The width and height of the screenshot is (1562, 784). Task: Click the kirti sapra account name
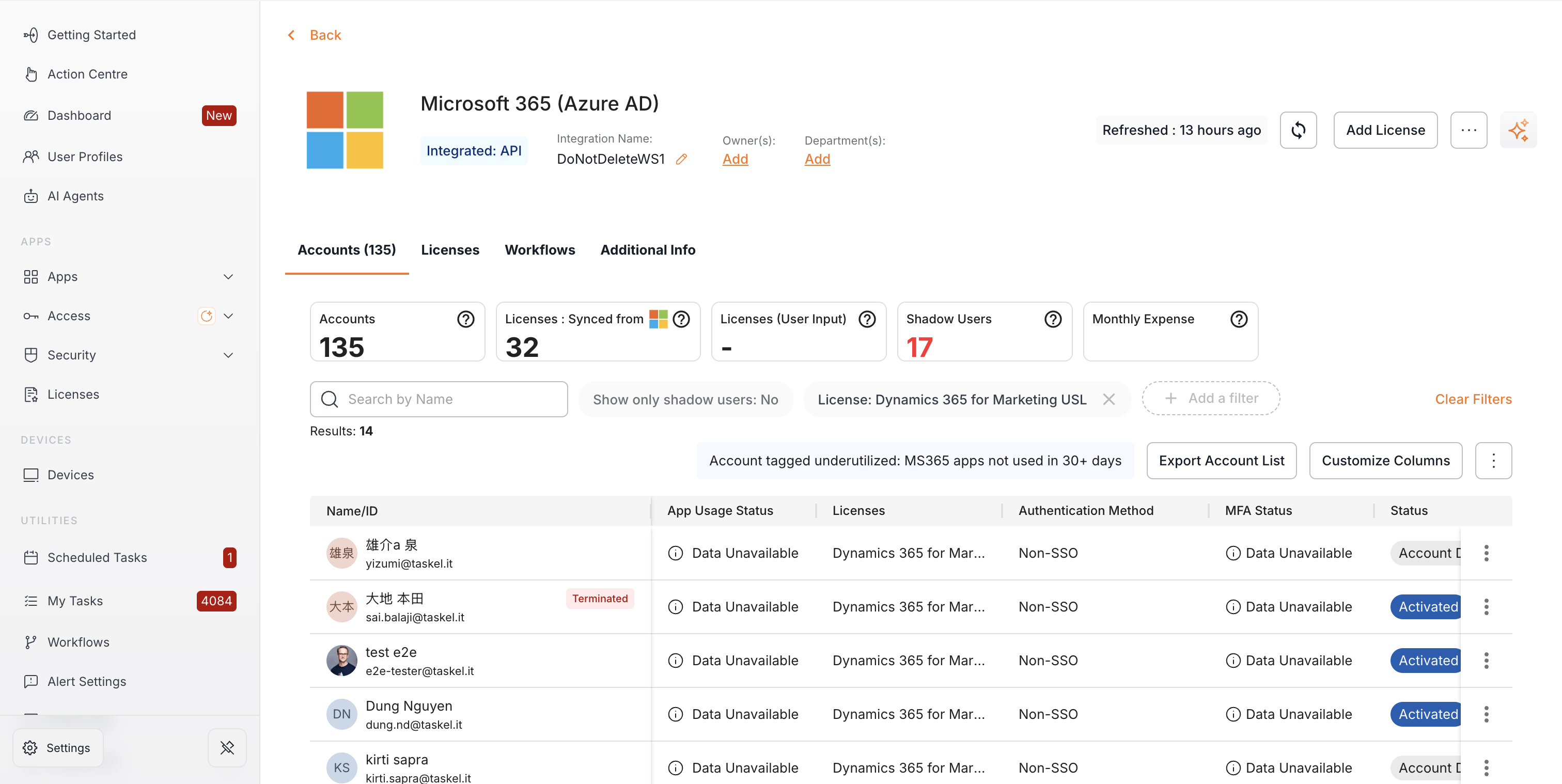pos(397,760)
